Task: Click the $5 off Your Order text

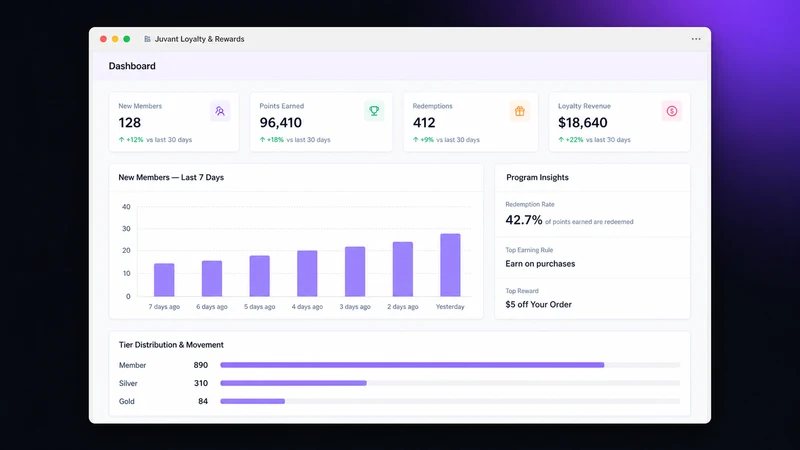Action: pyautogui.click(x=538, y=305)
